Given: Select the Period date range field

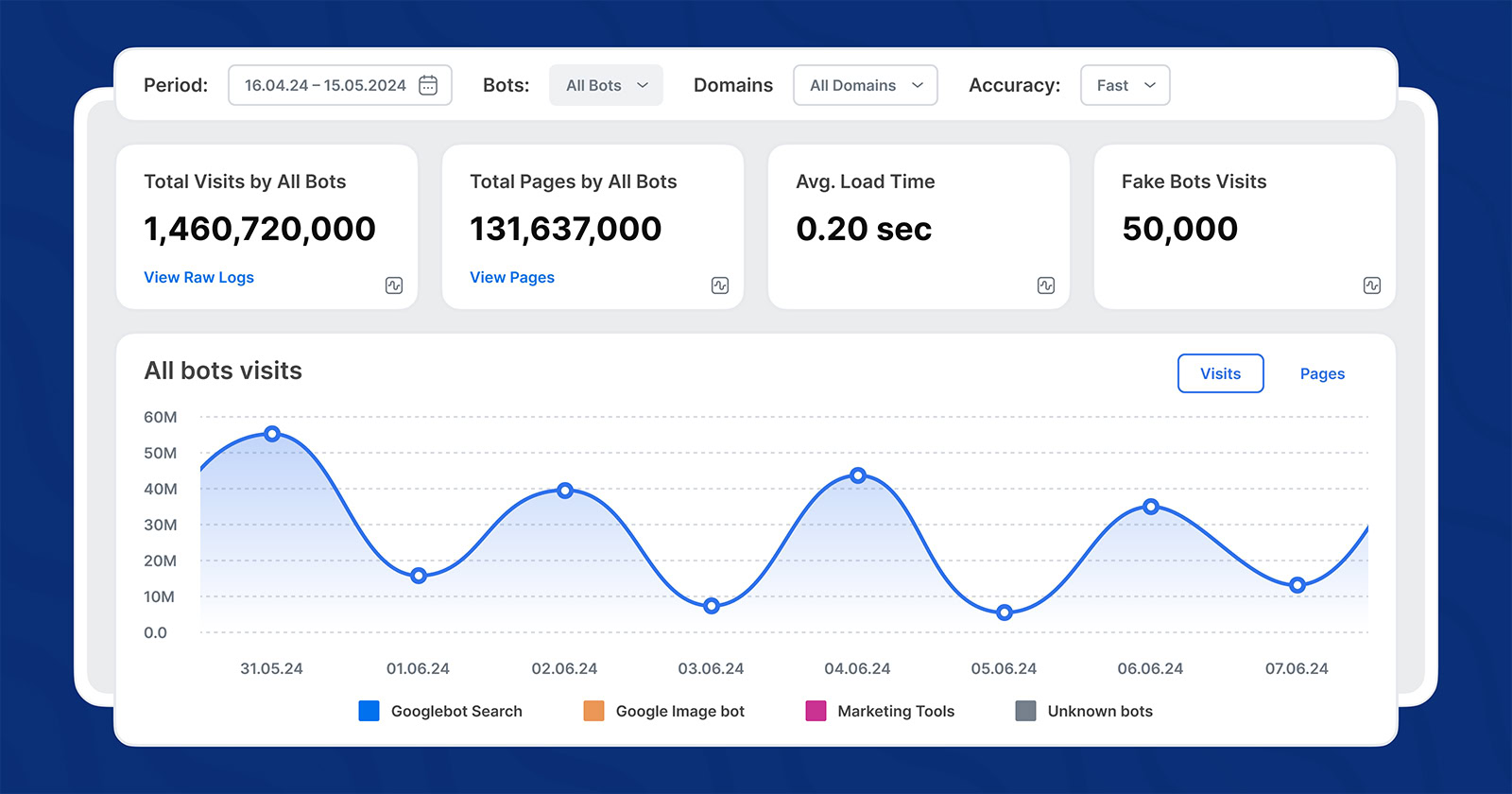Looking at the screenshot, I should point(340,85).
